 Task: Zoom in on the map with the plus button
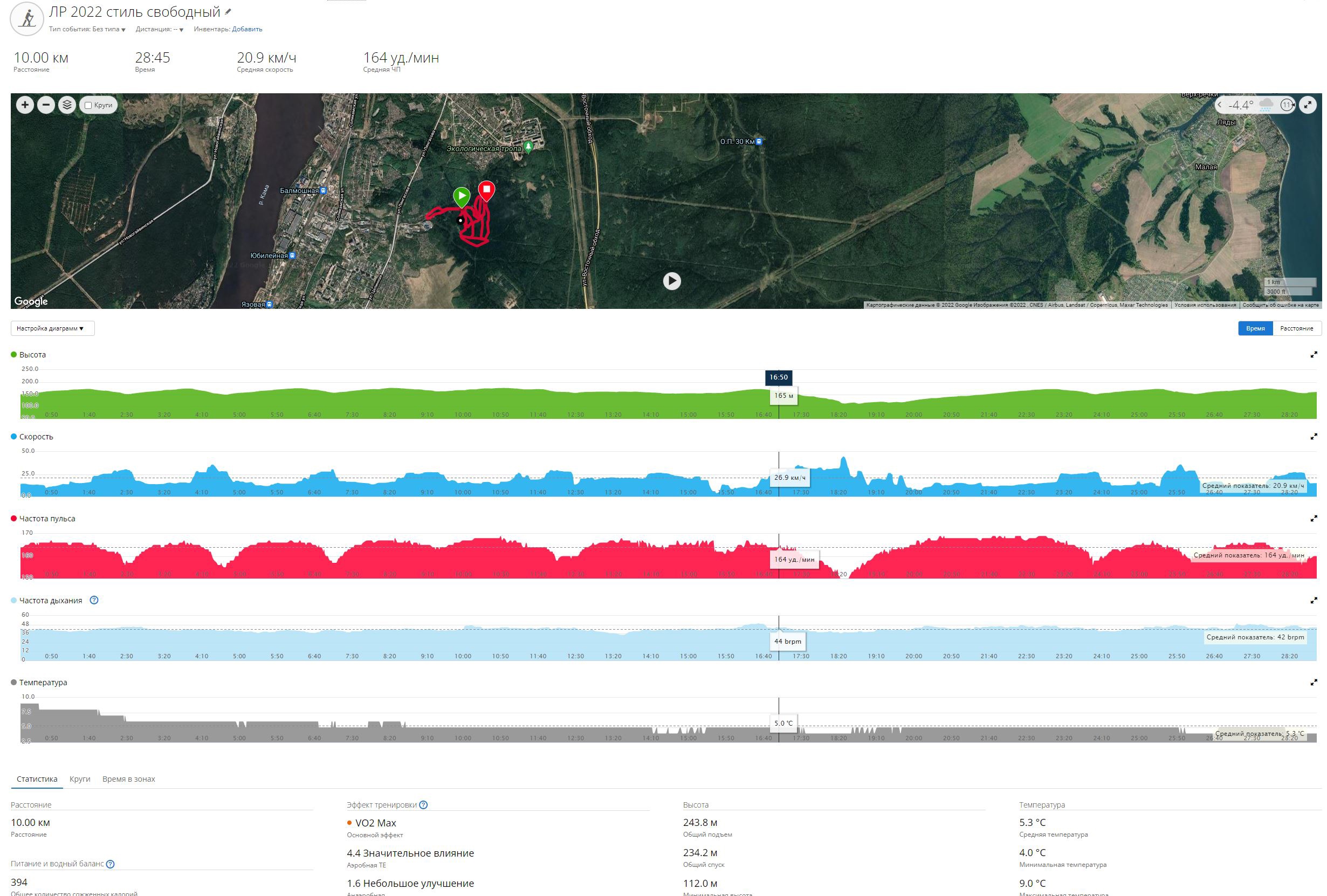(25, 105)
